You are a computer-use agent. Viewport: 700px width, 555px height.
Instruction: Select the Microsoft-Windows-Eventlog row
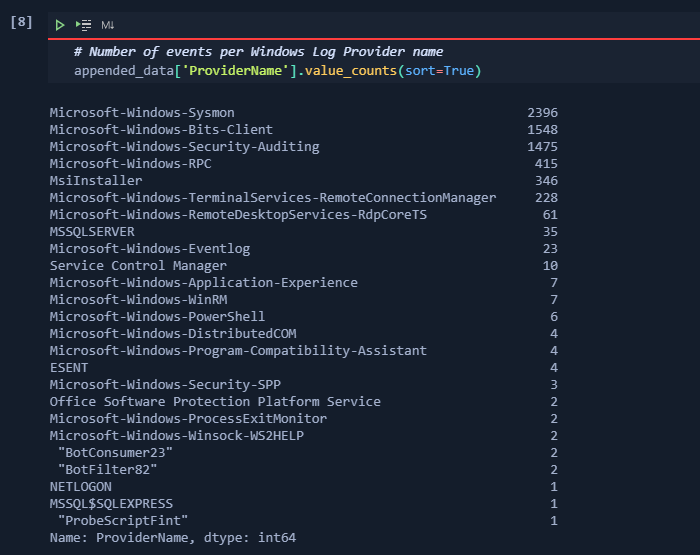pos(304,248)
